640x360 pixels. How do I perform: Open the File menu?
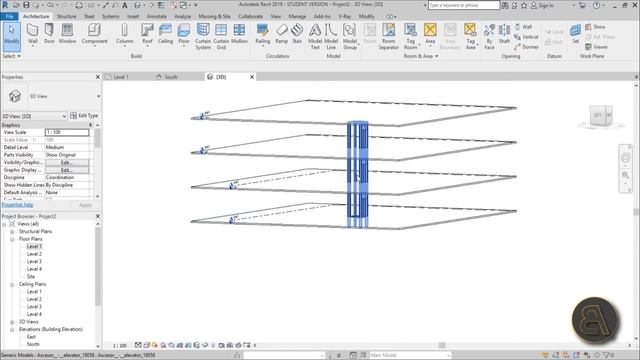9,16
